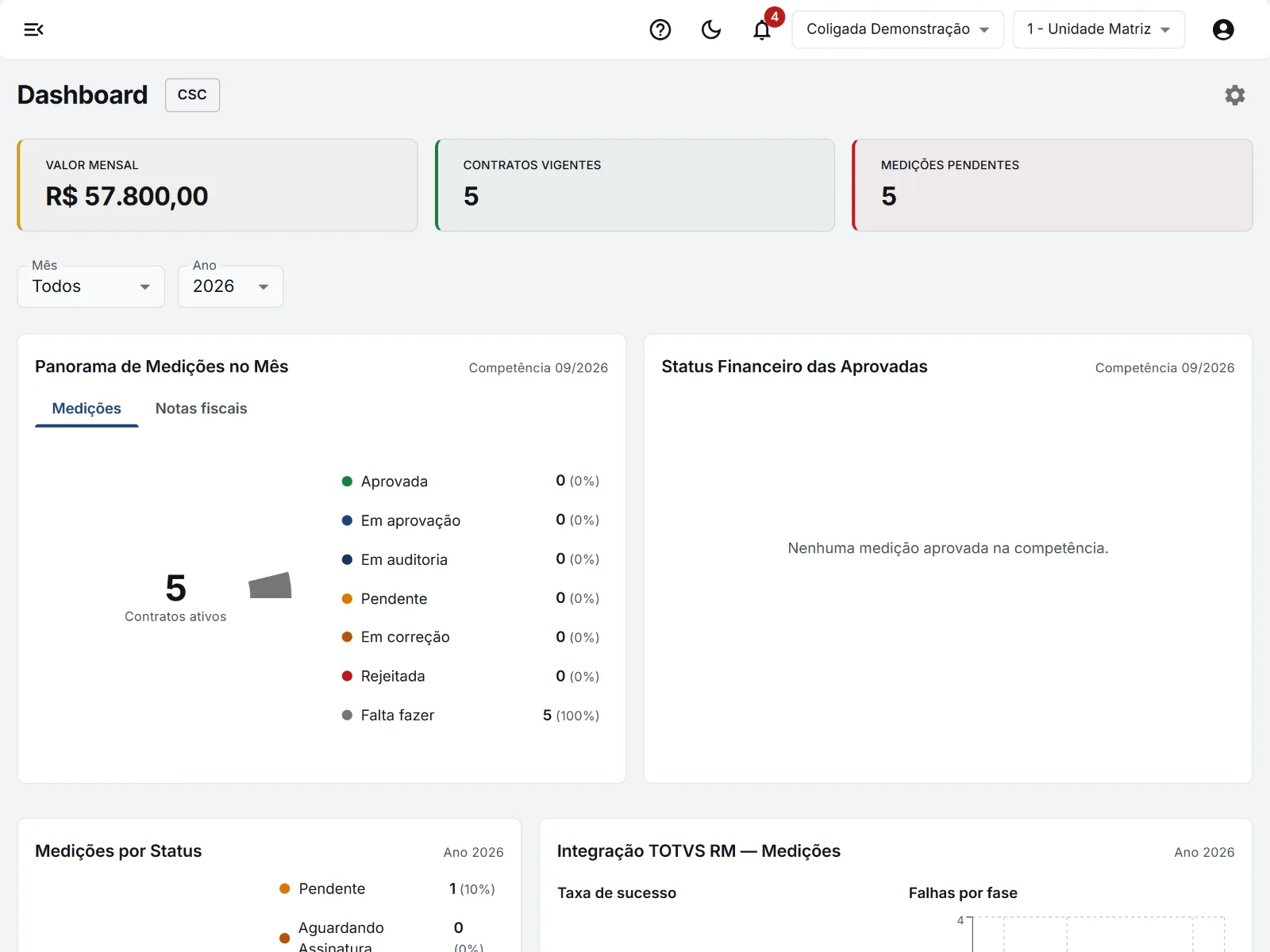Open the Ano 2026 dropdown
The image size is (1270, 952).
[230, 286]
